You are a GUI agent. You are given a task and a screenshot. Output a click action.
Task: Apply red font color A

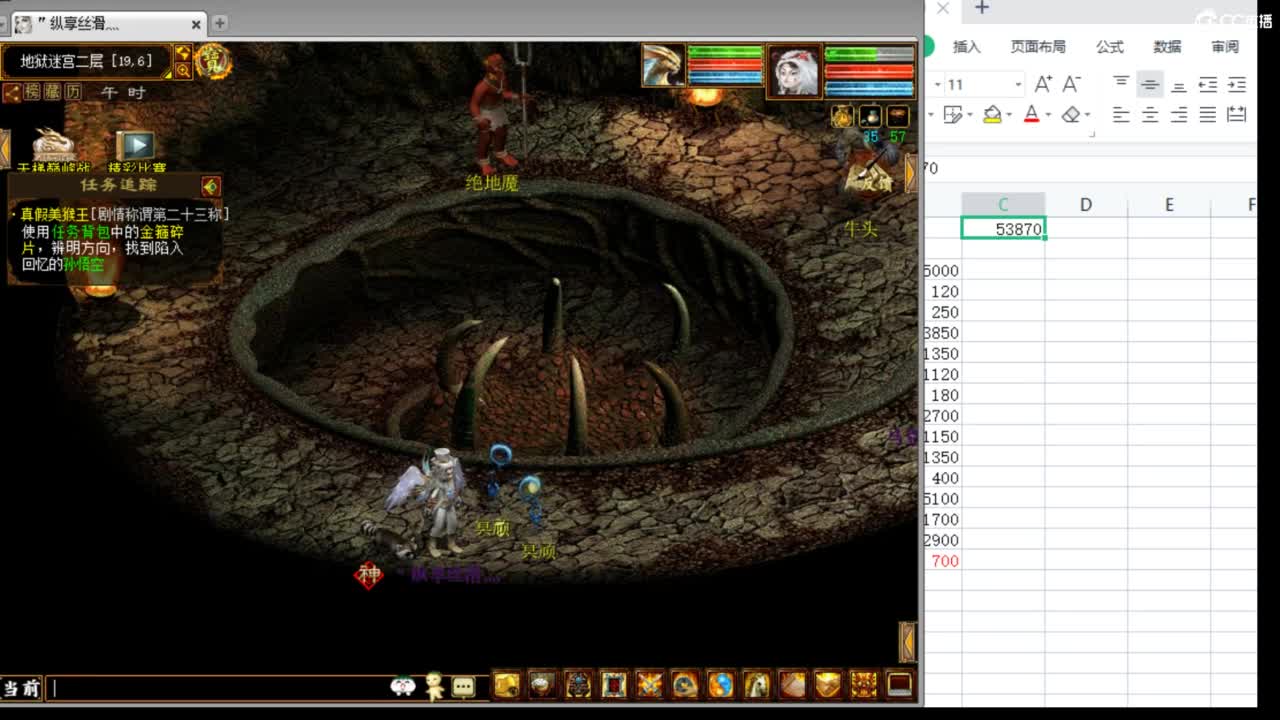coord(1031,115)
